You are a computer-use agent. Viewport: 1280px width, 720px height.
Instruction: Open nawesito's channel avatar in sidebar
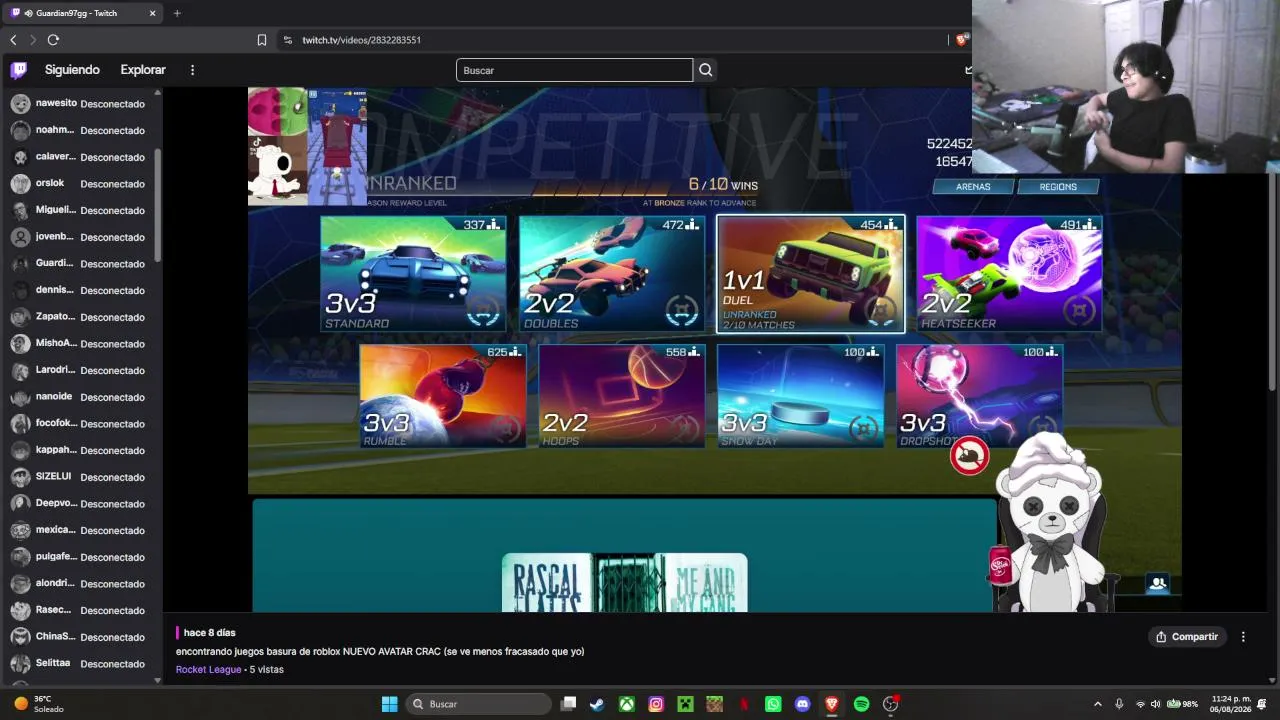(20, 103)
